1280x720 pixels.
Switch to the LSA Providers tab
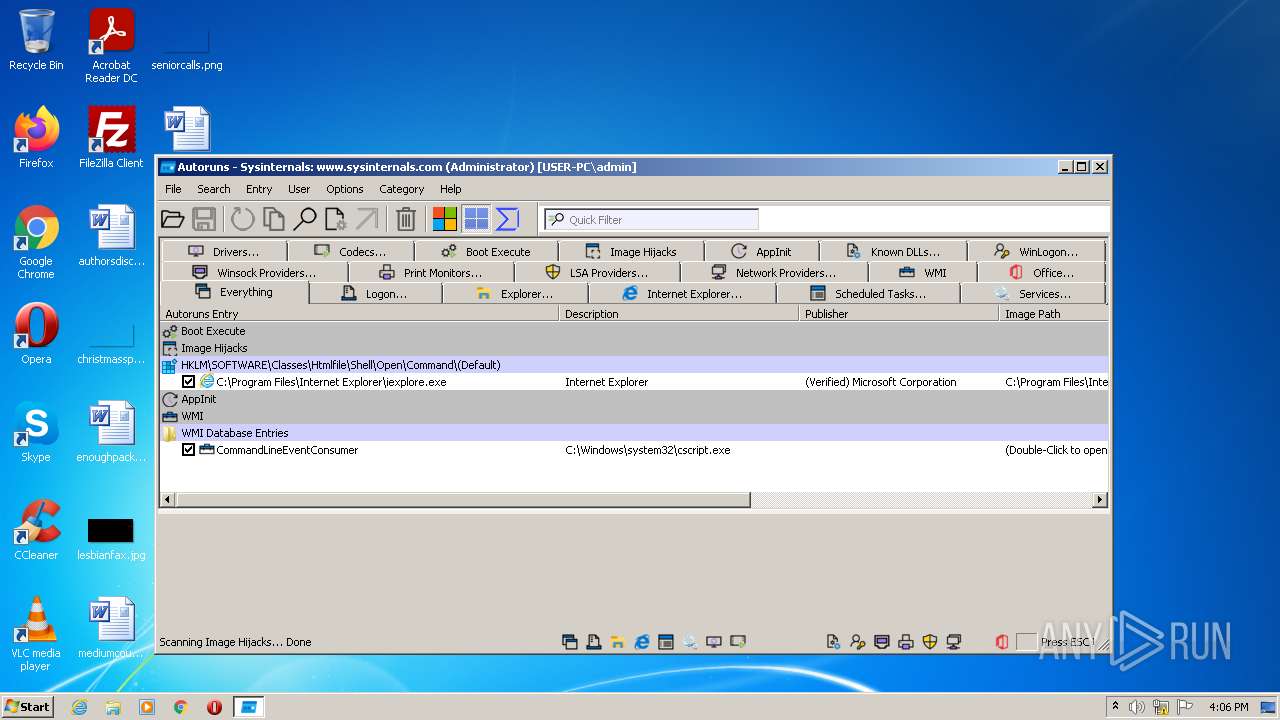click(x=597, y=273)
